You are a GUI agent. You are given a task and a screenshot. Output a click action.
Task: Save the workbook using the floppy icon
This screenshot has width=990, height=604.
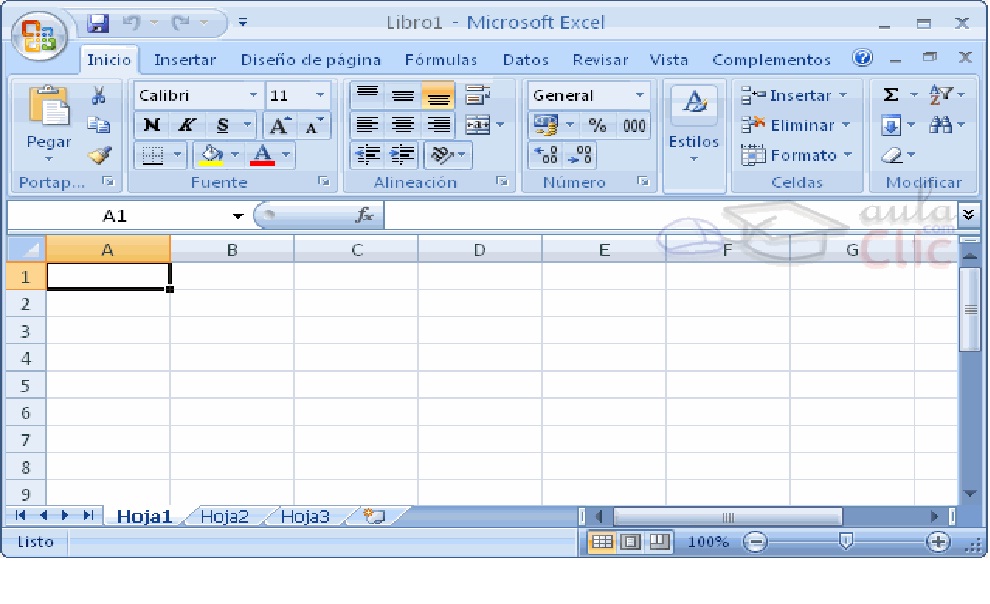[x=98, y=23]
